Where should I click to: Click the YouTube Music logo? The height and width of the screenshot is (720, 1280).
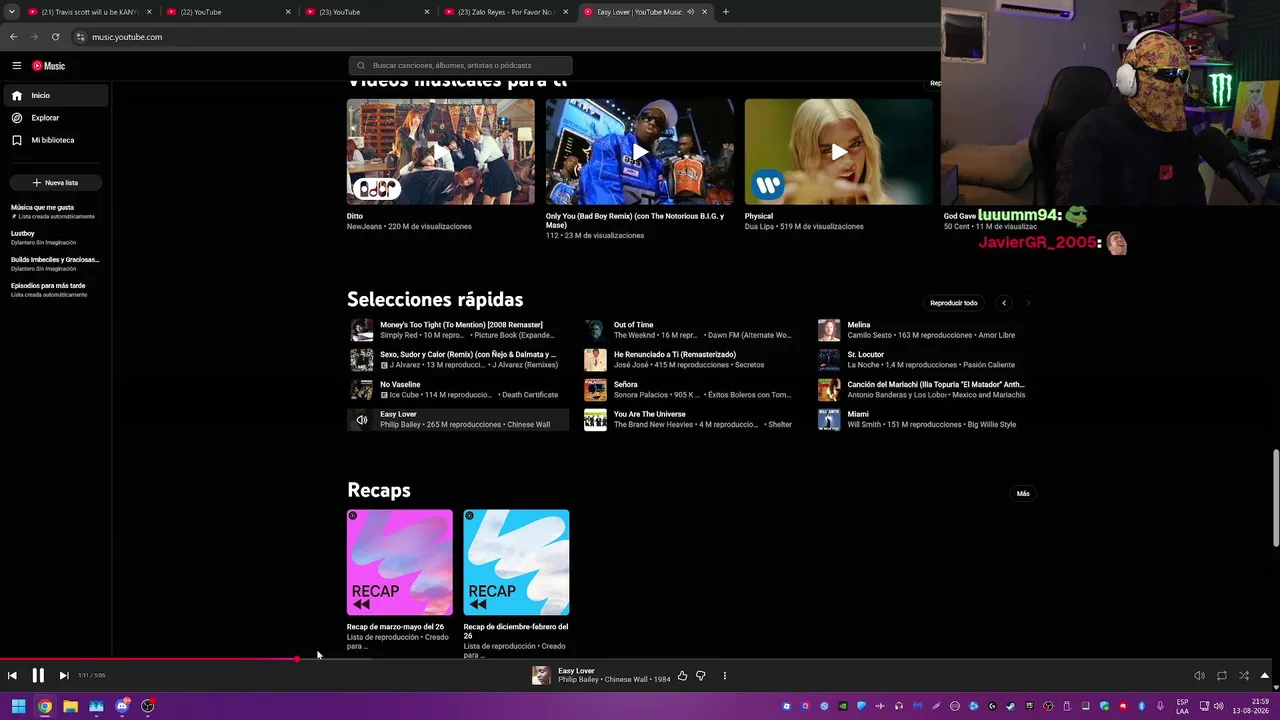pos(48,66)
